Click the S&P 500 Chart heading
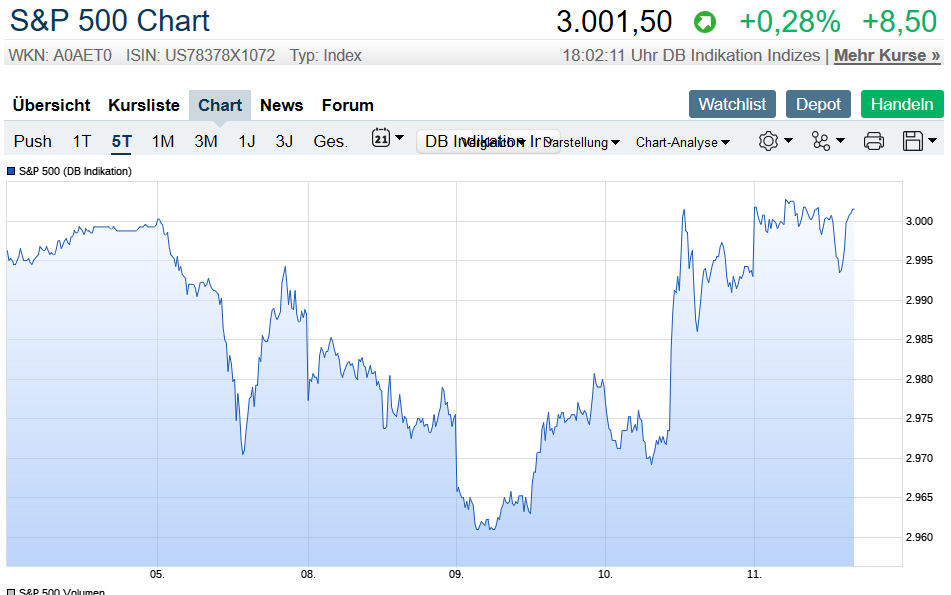 pyautogui.click(x=110, y=21)
